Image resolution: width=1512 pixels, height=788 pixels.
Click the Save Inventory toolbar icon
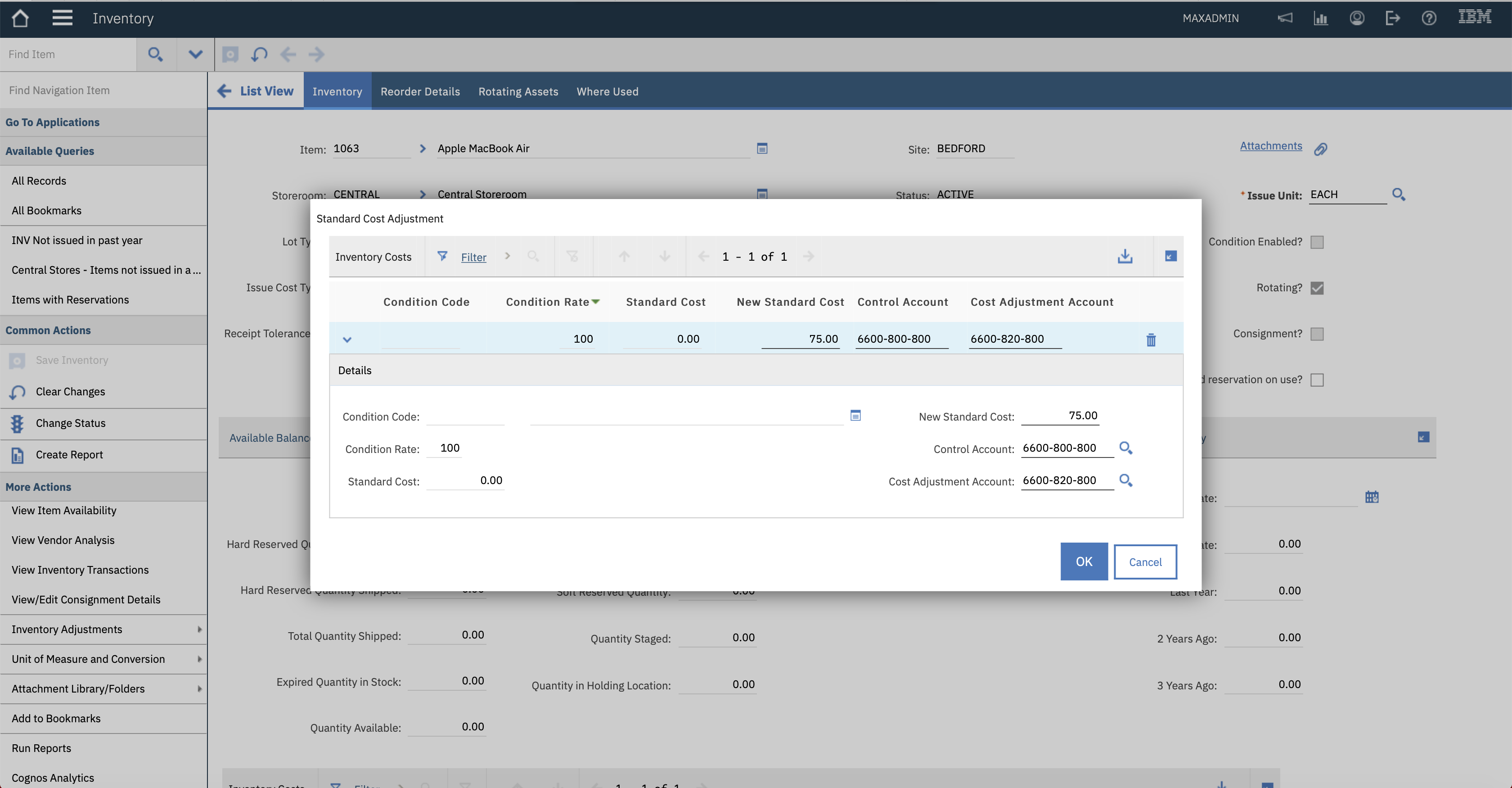[x=17, y=361]
